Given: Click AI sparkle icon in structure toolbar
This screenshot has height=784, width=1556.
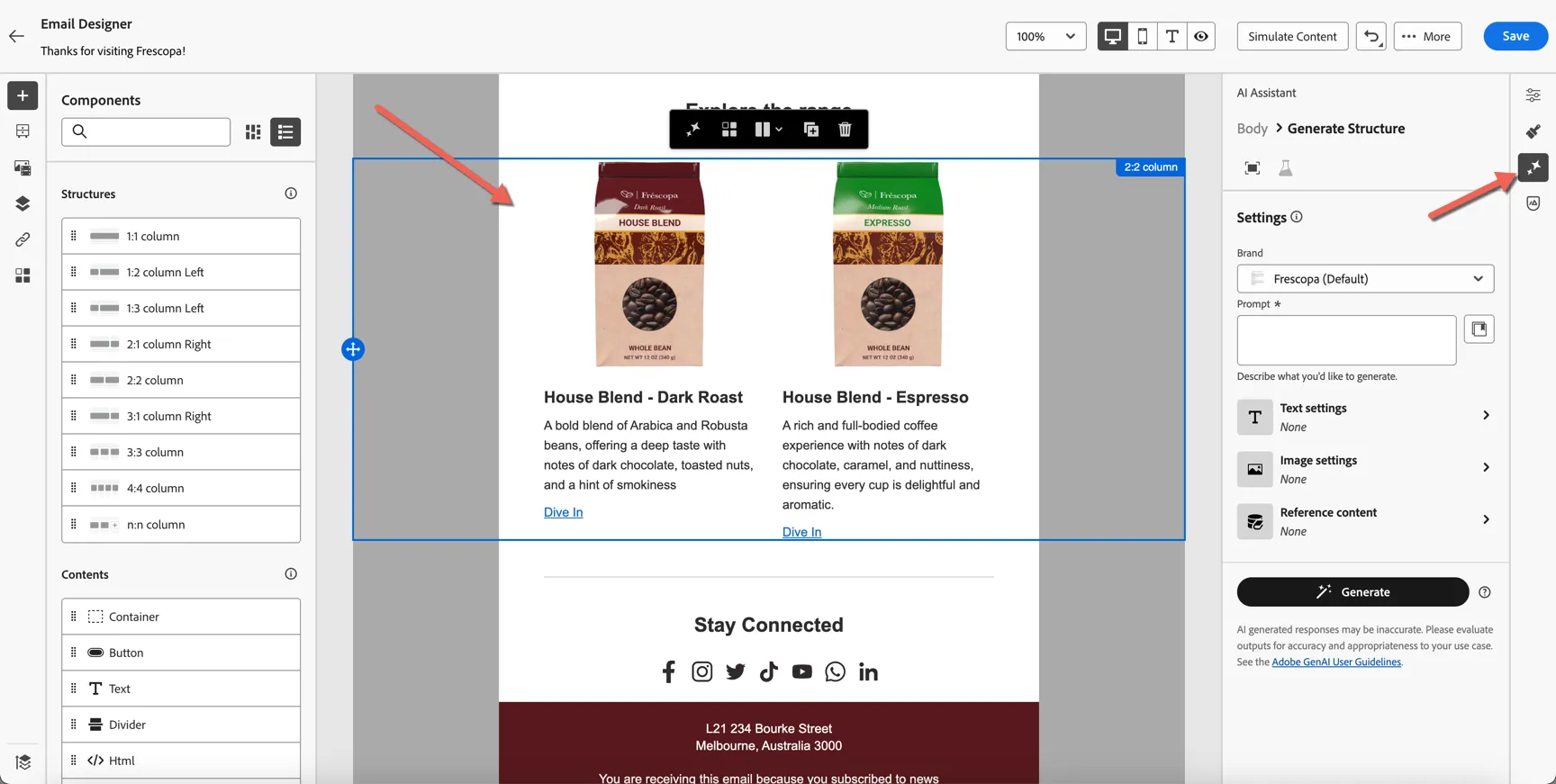Looking at the screenshot, I should (x=693, y=130).
